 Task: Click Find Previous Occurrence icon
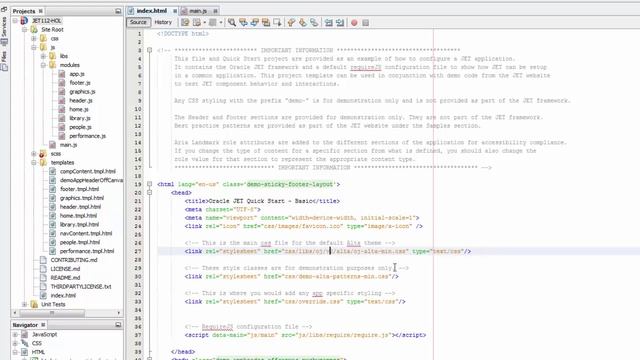coord(243,22)
